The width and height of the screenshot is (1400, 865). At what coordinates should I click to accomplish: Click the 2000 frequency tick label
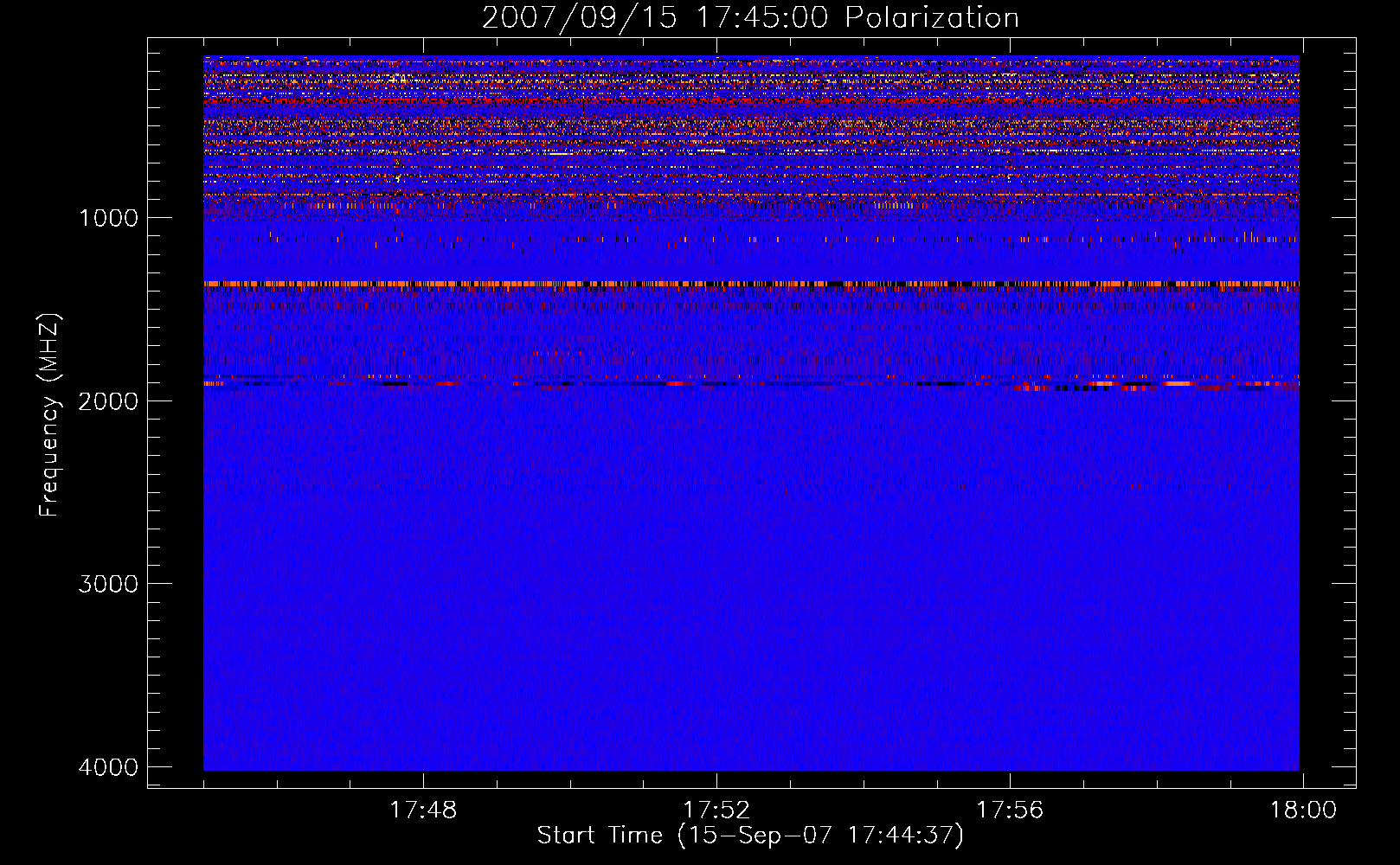(x=108, y=400)
